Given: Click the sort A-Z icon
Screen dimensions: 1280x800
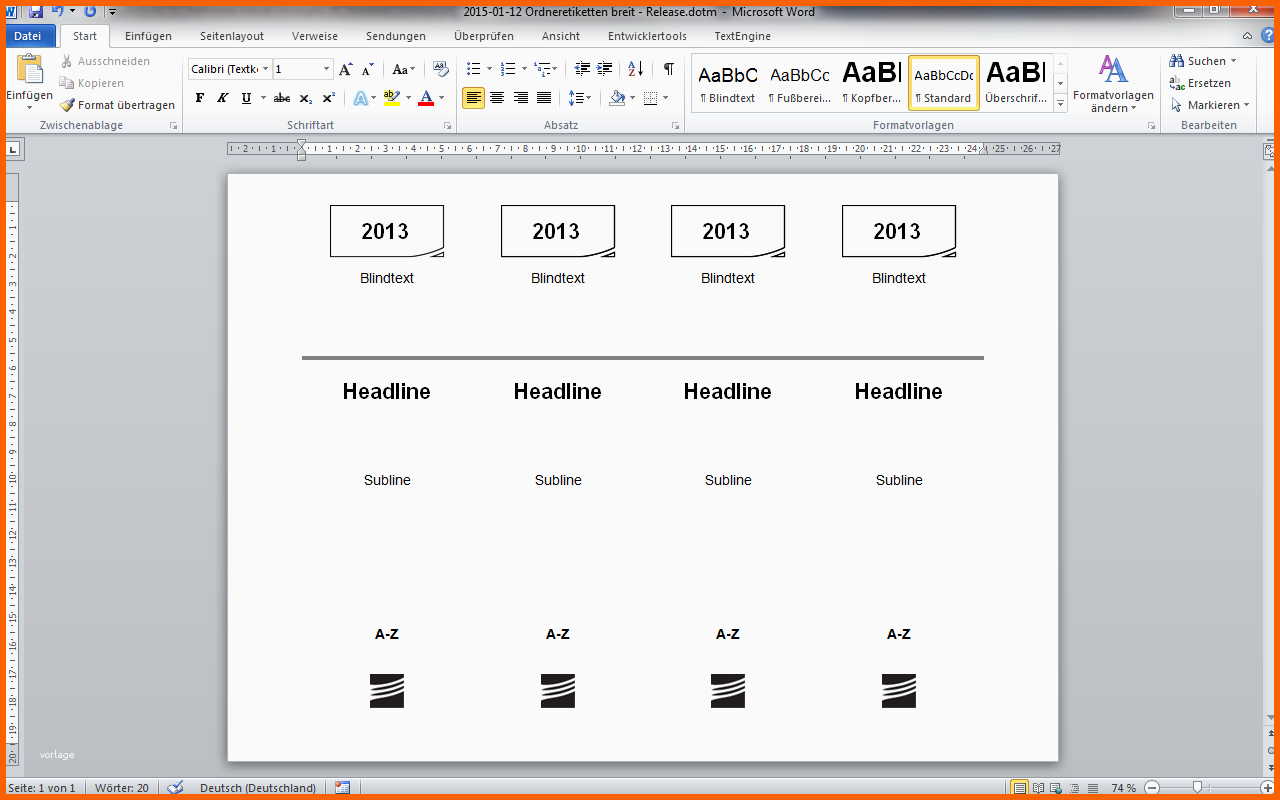Looking at the screenshot, I should (x=636, y=69).
